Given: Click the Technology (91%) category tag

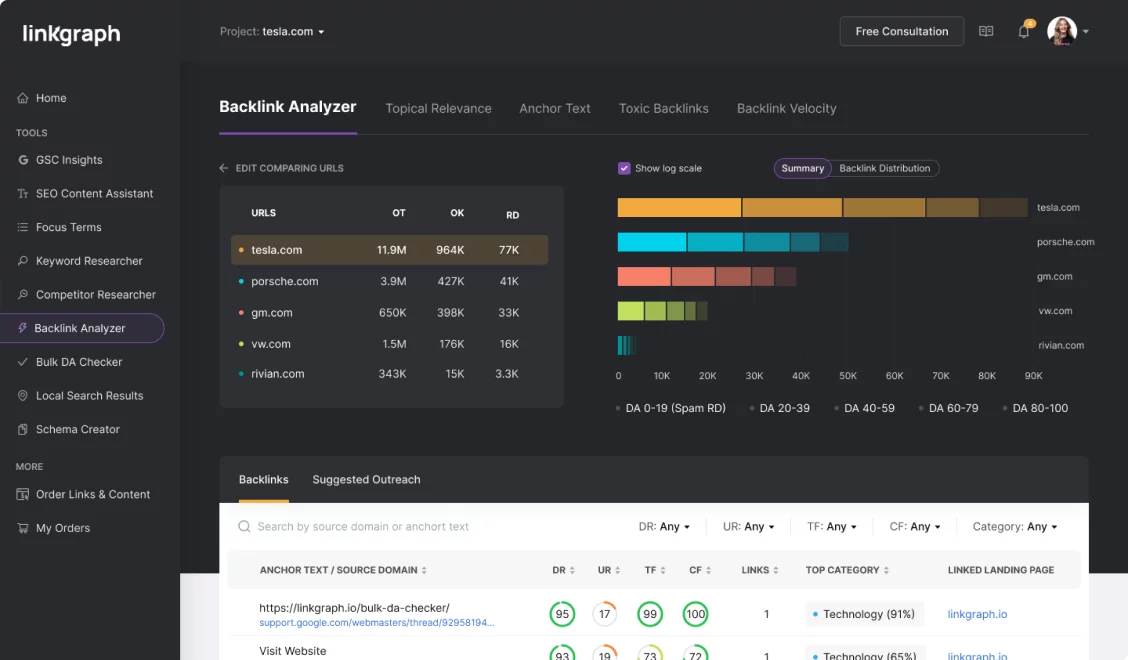Looking at the screenshot, I should (x=863, y=614).
